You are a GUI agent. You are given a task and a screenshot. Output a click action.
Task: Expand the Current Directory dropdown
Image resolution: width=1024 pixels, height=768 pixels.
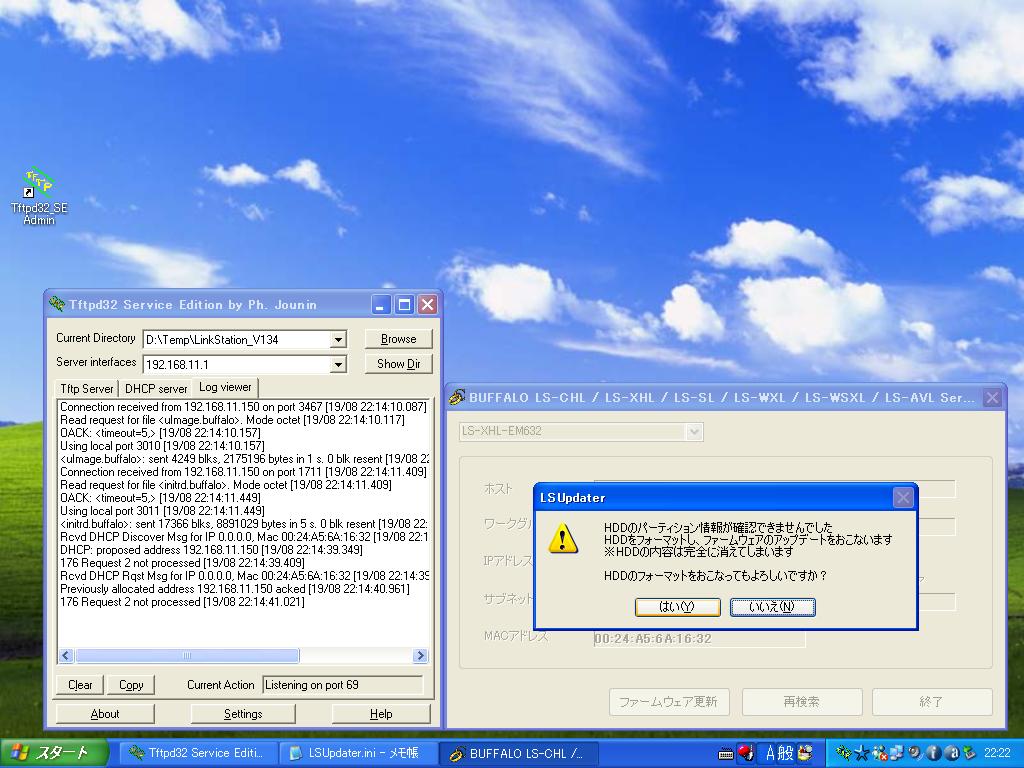point(338,340)
